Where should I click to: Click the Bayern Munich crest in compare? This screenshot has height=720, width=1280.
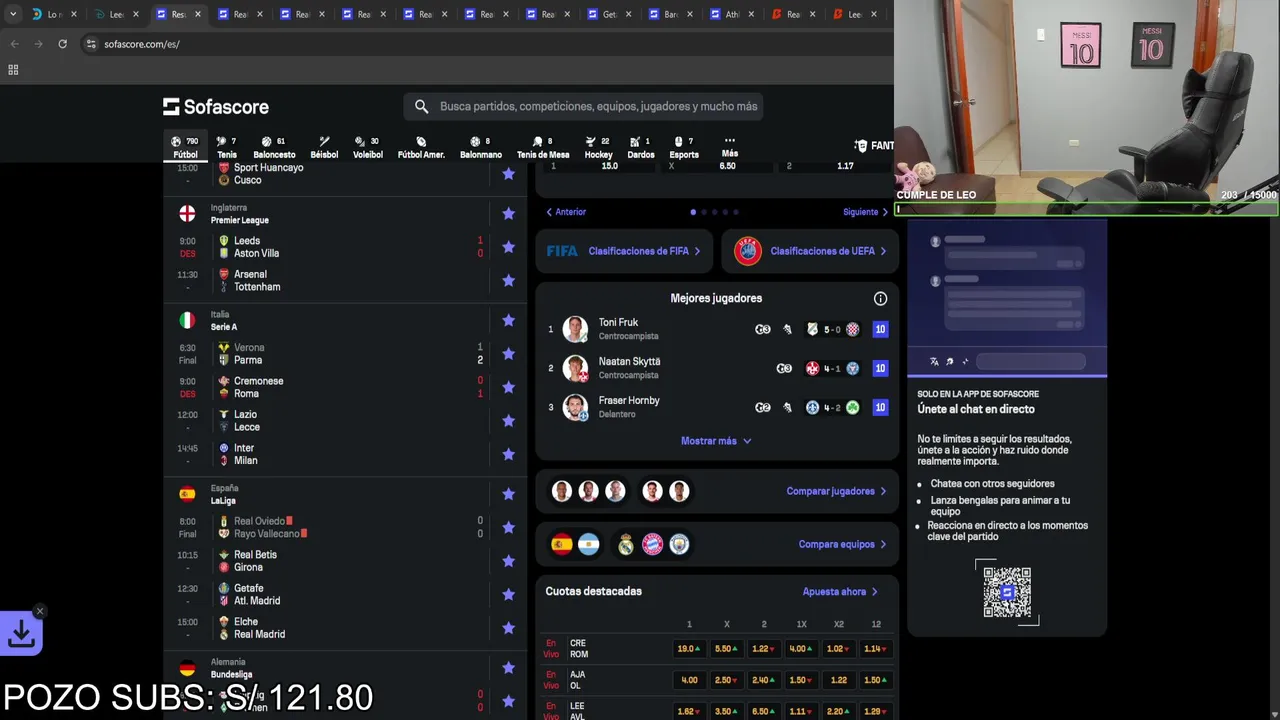click(x=652, y=544)
